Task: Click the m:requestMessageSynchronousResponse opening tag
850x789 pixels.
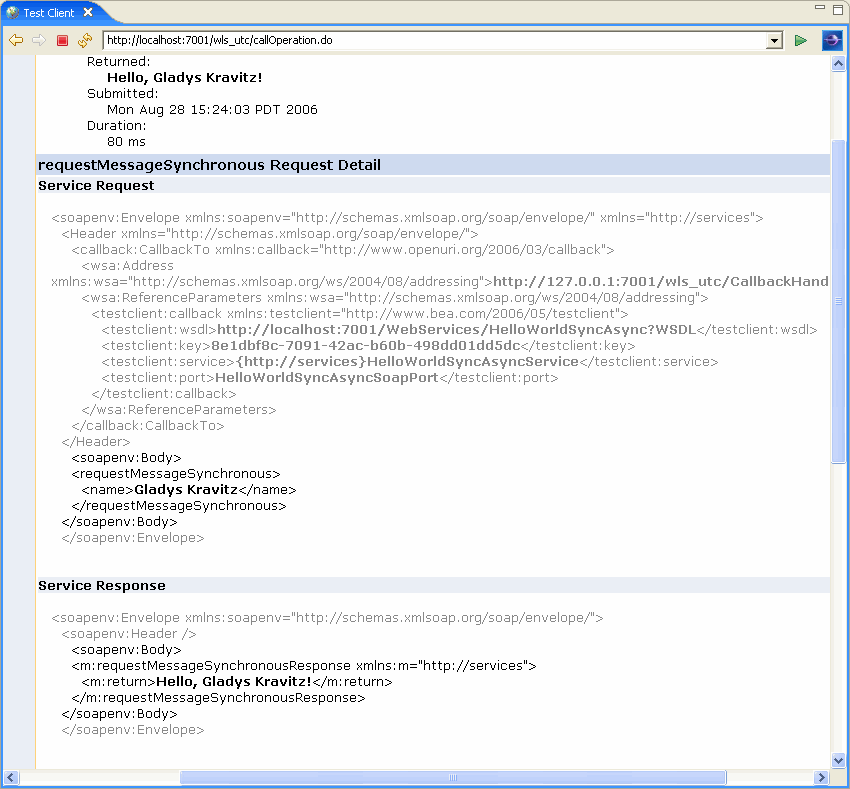Action: (x=304, y=666)
